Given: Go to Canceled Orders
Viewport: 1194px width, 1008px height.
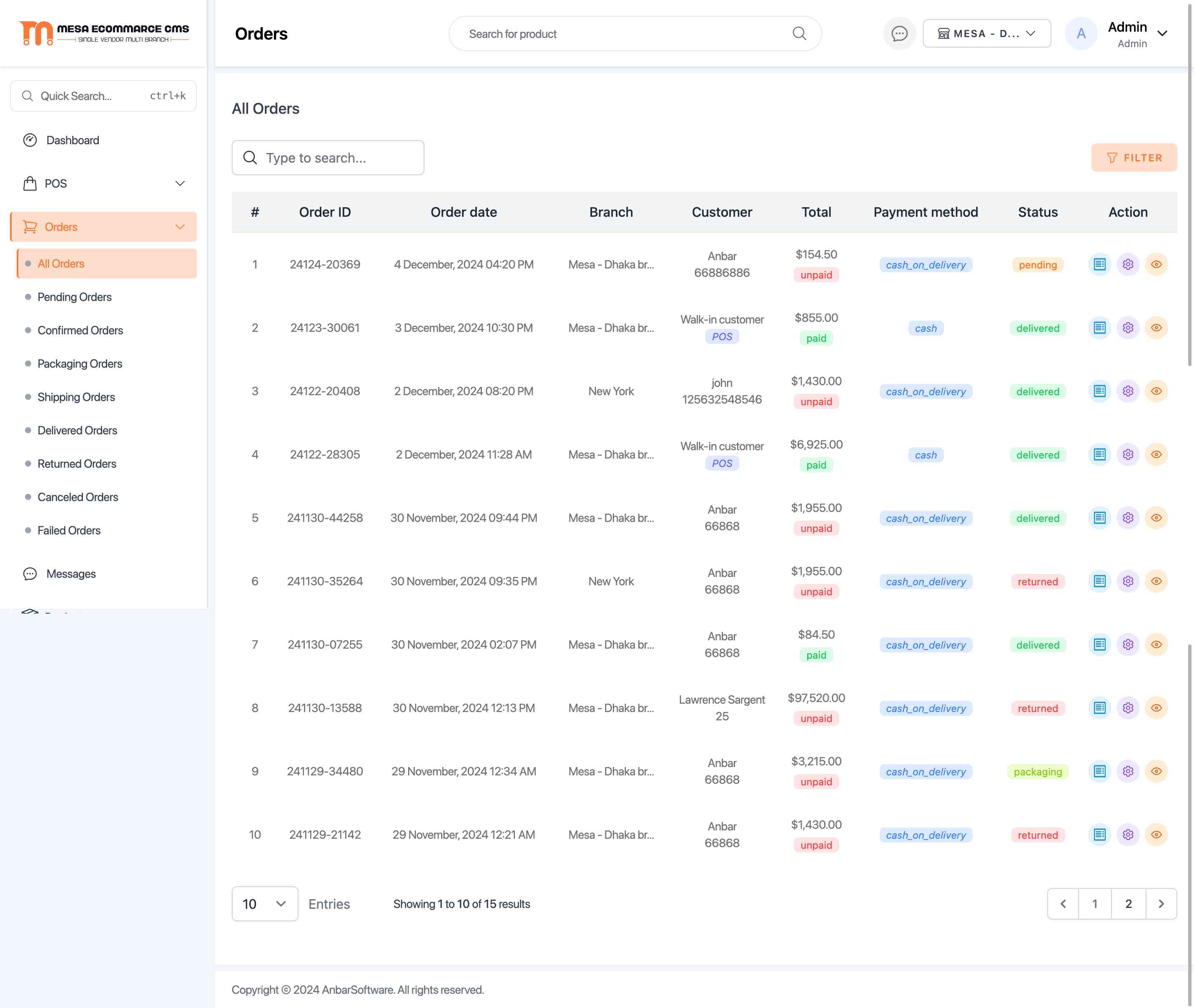Looking at the screenshot, I should [78, 497].
